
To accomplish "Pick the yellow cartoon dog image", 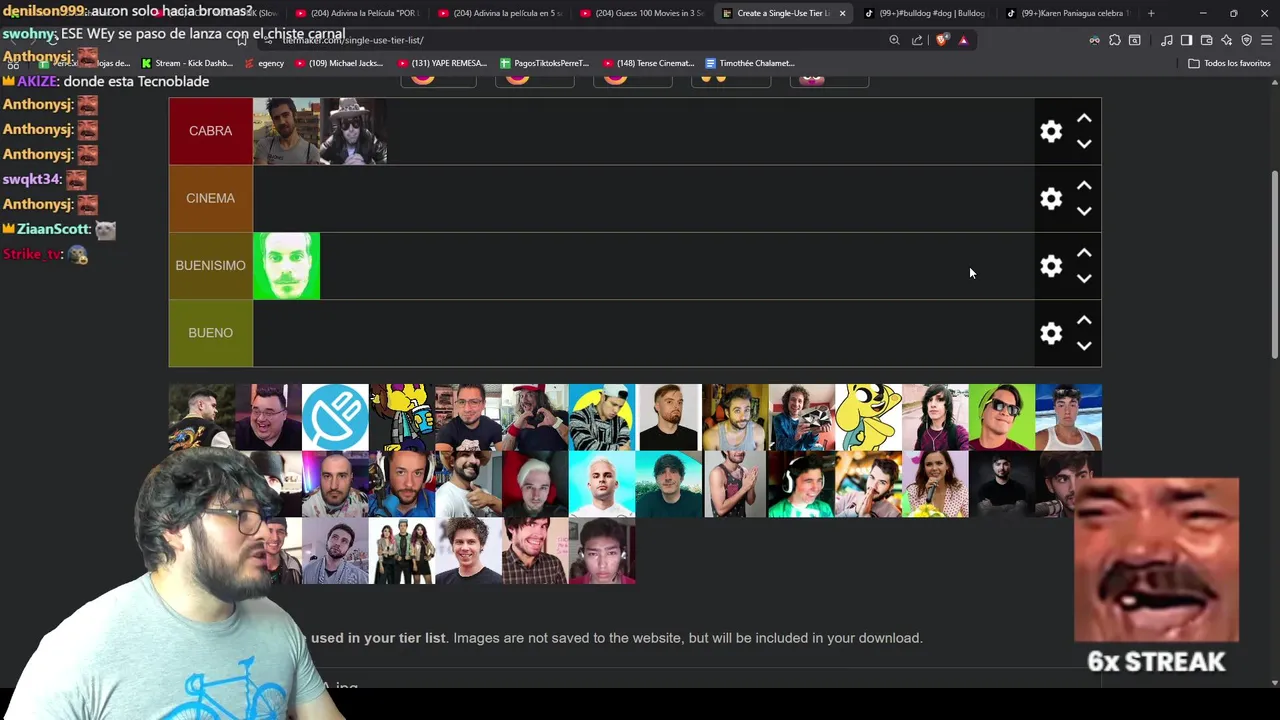I will [x=868, y=417].
